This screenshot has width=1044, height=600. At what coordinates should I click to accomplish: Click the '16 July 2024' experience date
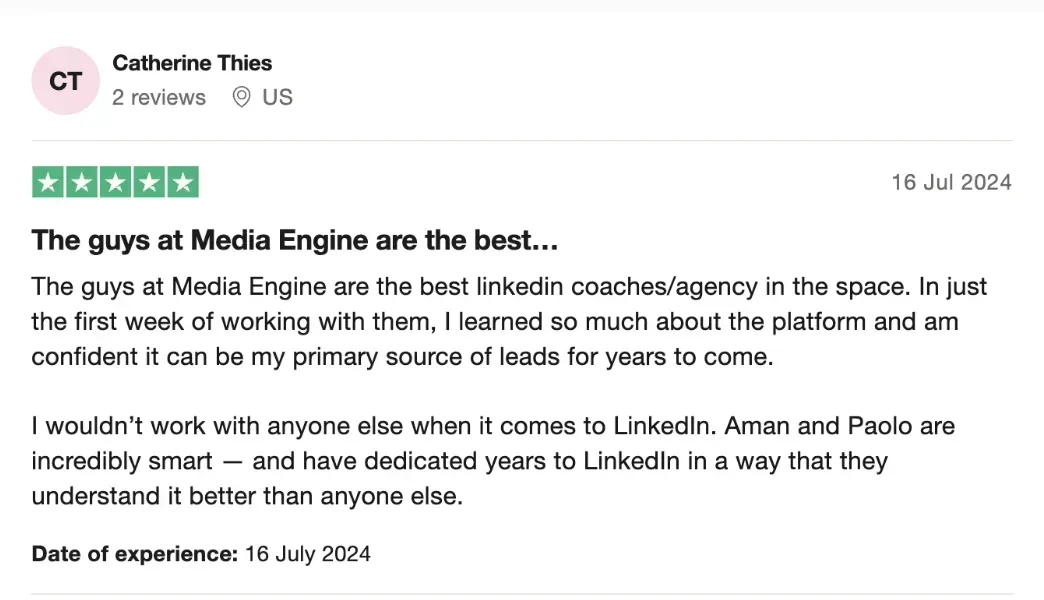pos(308,553)
